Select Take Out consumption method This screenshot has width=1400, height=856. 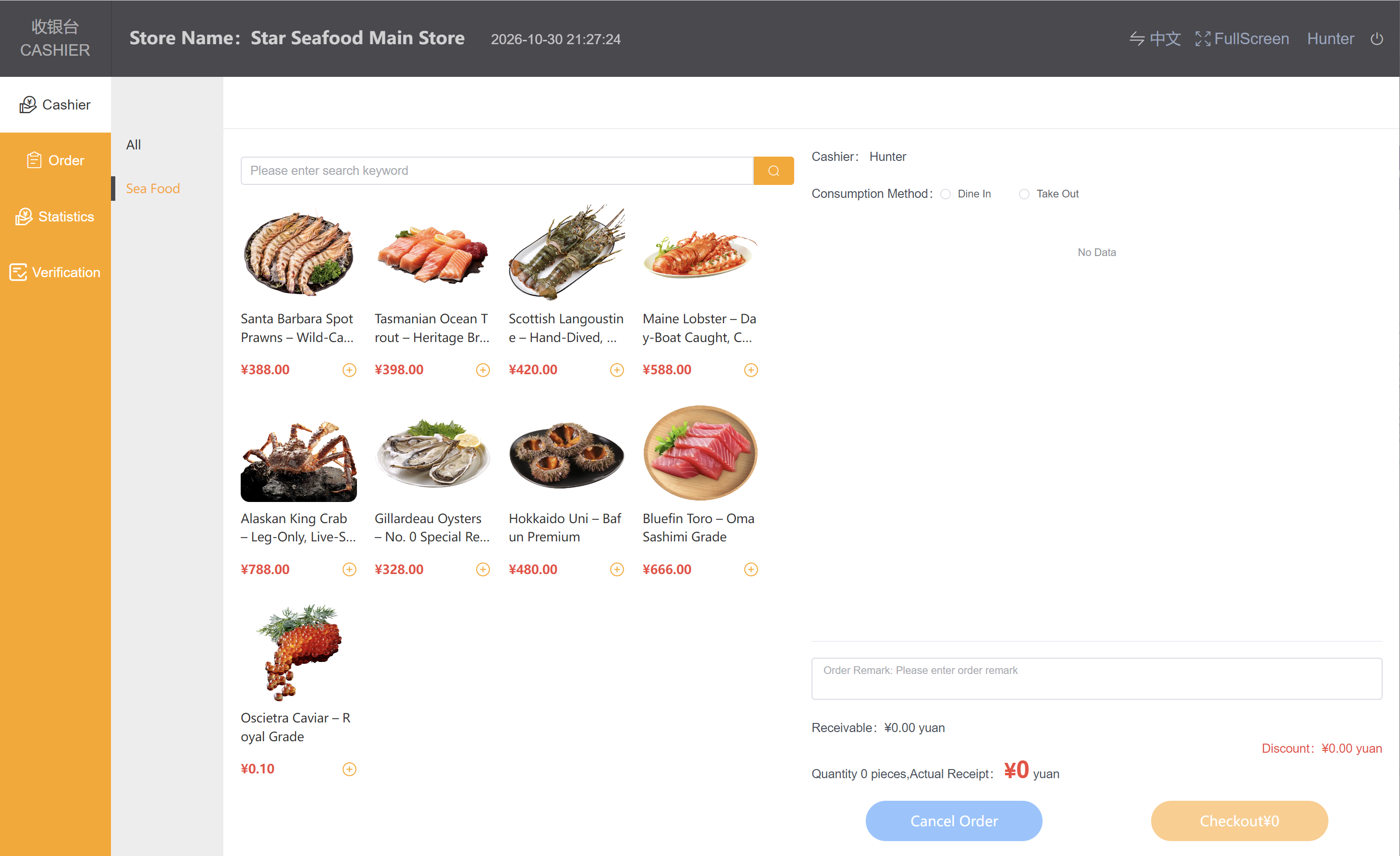coord(1049,194)
